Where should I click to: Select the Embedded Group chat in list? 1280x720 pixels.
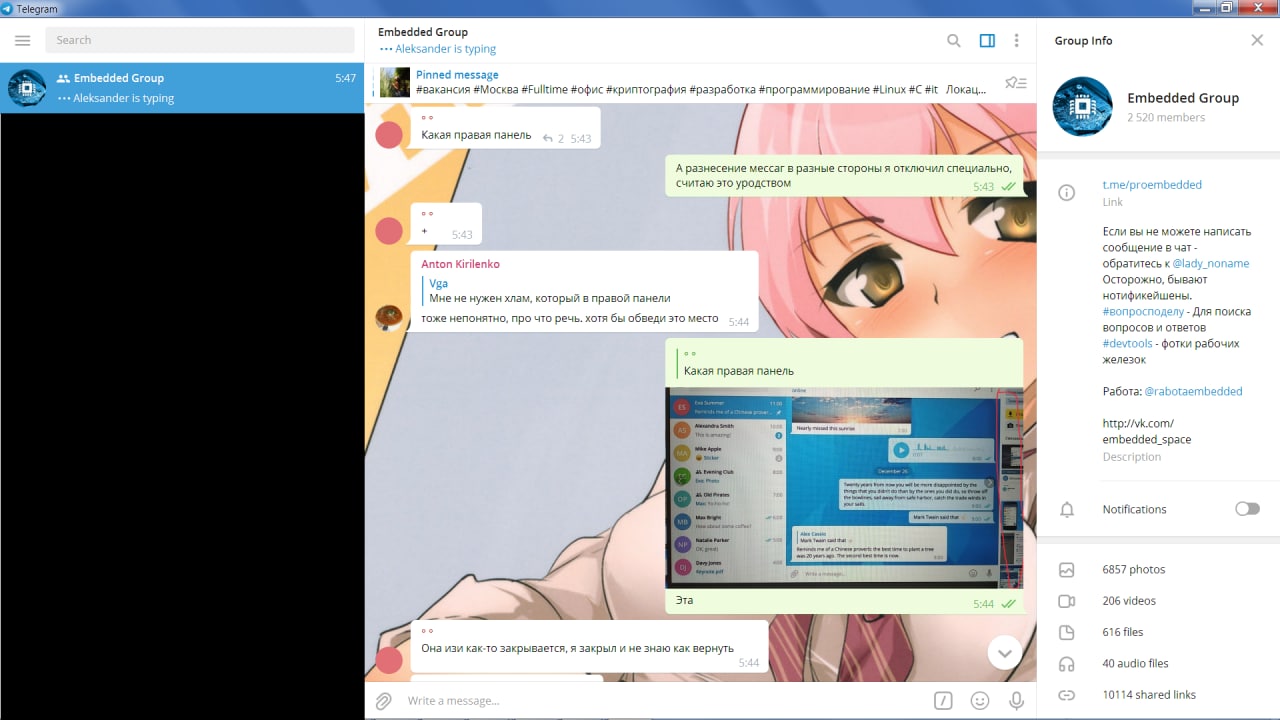(182, 88)
